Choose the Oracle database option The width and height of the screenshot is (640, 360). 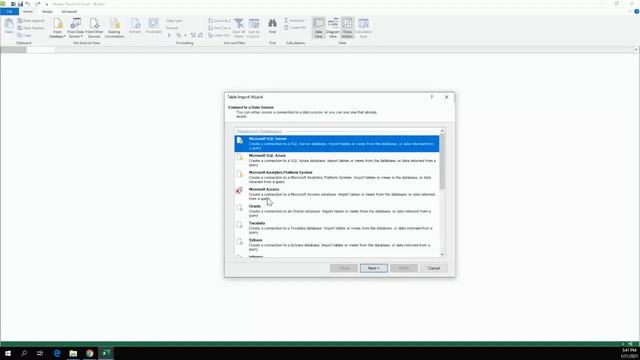[337, 211]
